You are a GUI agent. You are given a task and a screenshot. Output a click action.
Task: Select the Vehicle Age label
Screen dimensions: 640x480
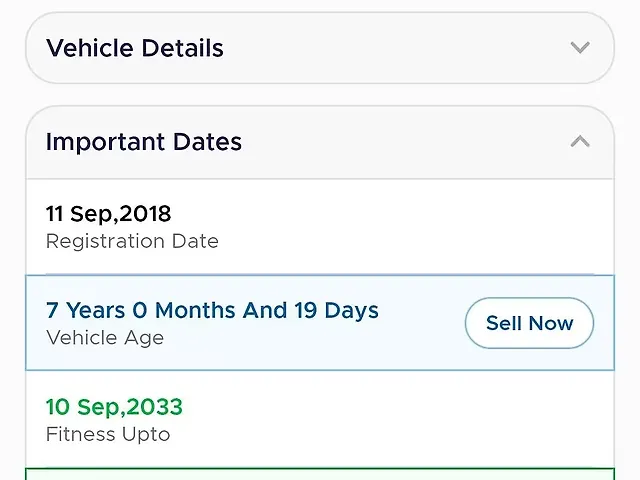(105, 338)
